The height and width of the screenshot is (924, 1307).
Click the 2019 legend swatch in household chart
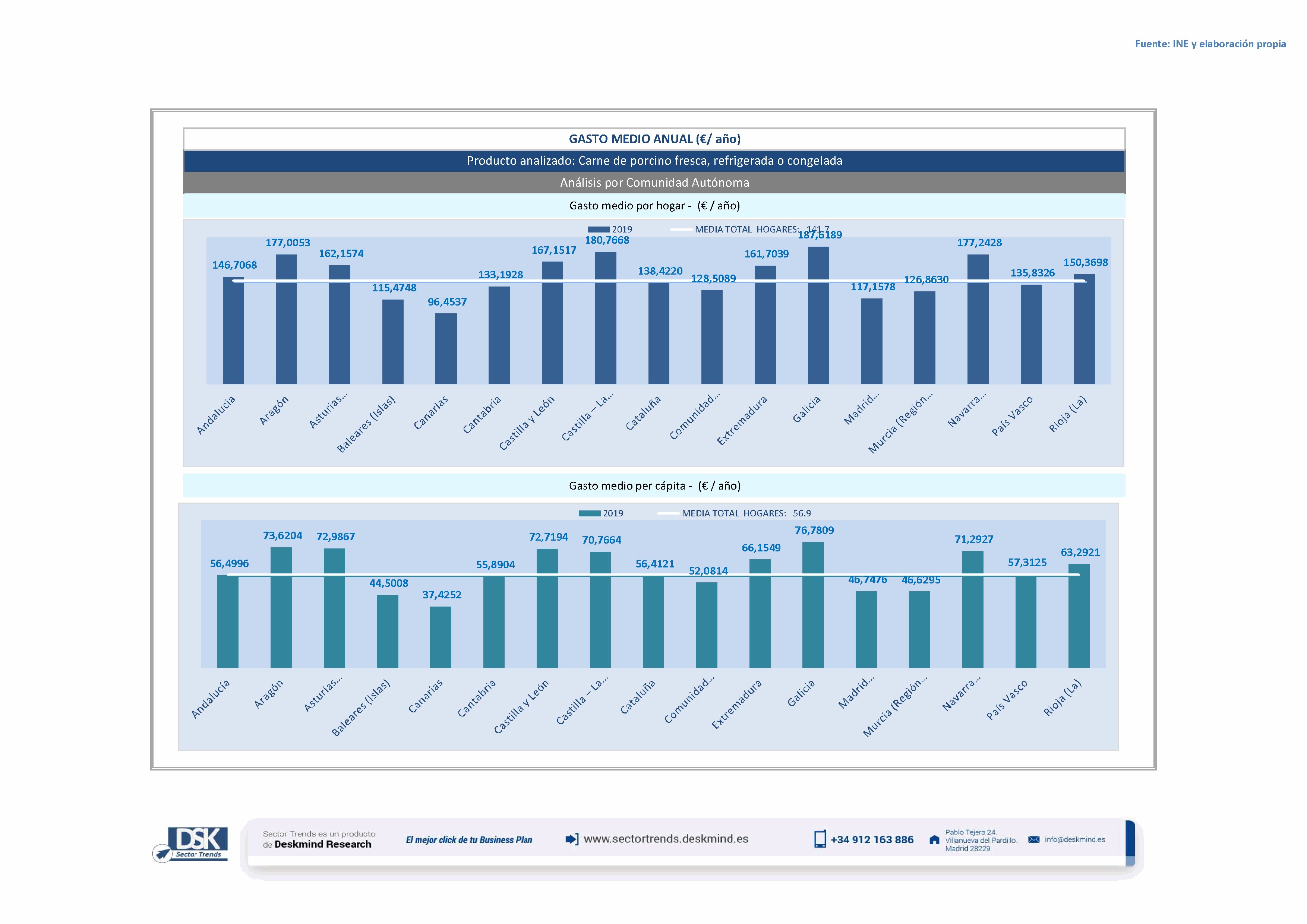click(598, 229)
